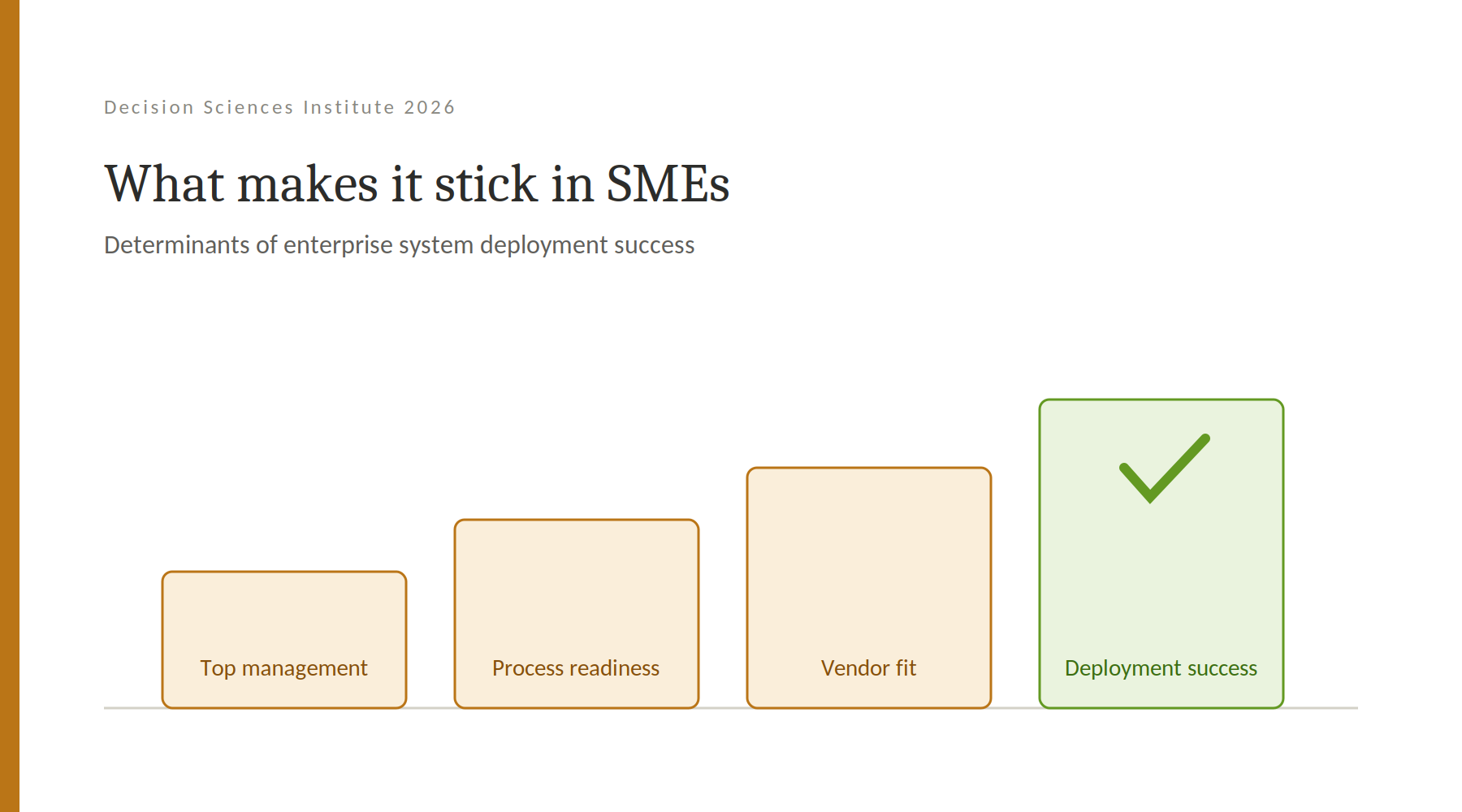
Task: Select the Top management box
Action: coord(284,640)
